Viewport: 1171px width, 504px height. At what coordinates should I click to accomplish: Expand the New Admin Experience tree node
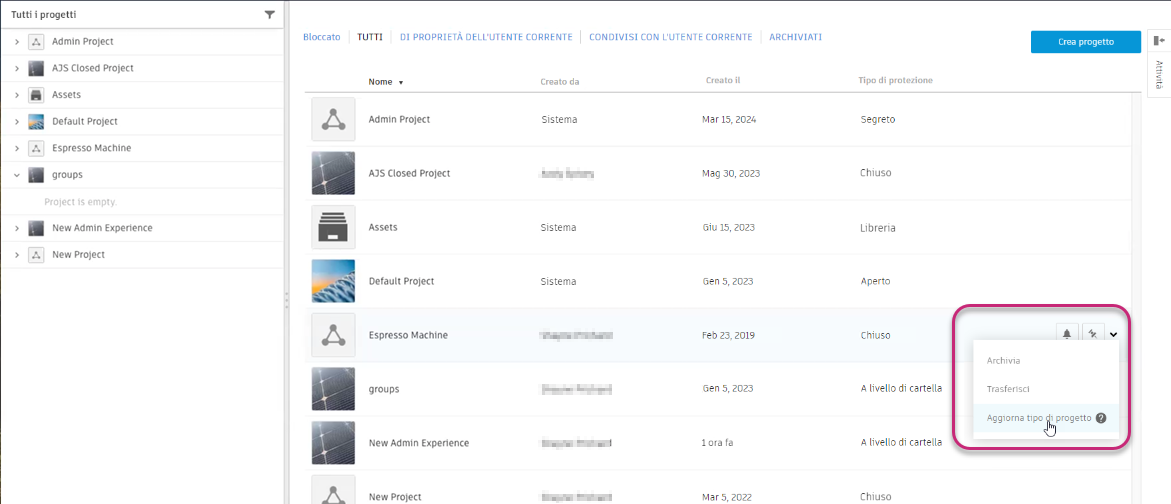pyautogui.click(x=16, y=228)
